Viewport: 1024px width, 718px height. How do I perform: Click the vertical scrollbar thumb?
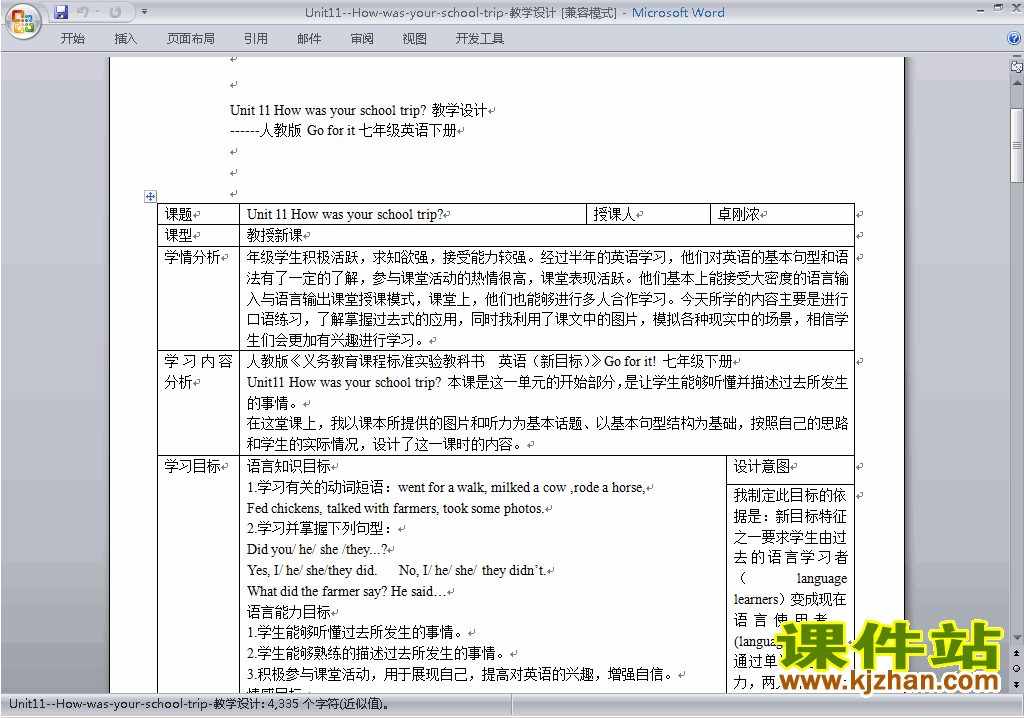(x=1017, y=145)
